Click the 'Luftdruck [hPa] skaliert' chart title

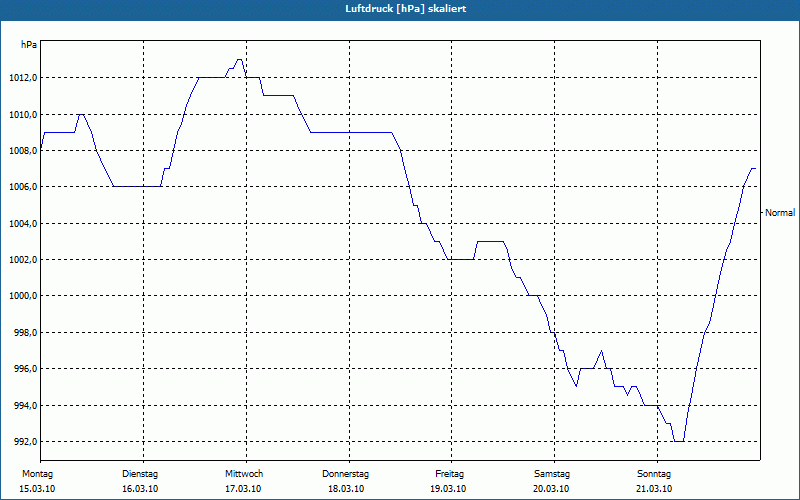[405, 9]
